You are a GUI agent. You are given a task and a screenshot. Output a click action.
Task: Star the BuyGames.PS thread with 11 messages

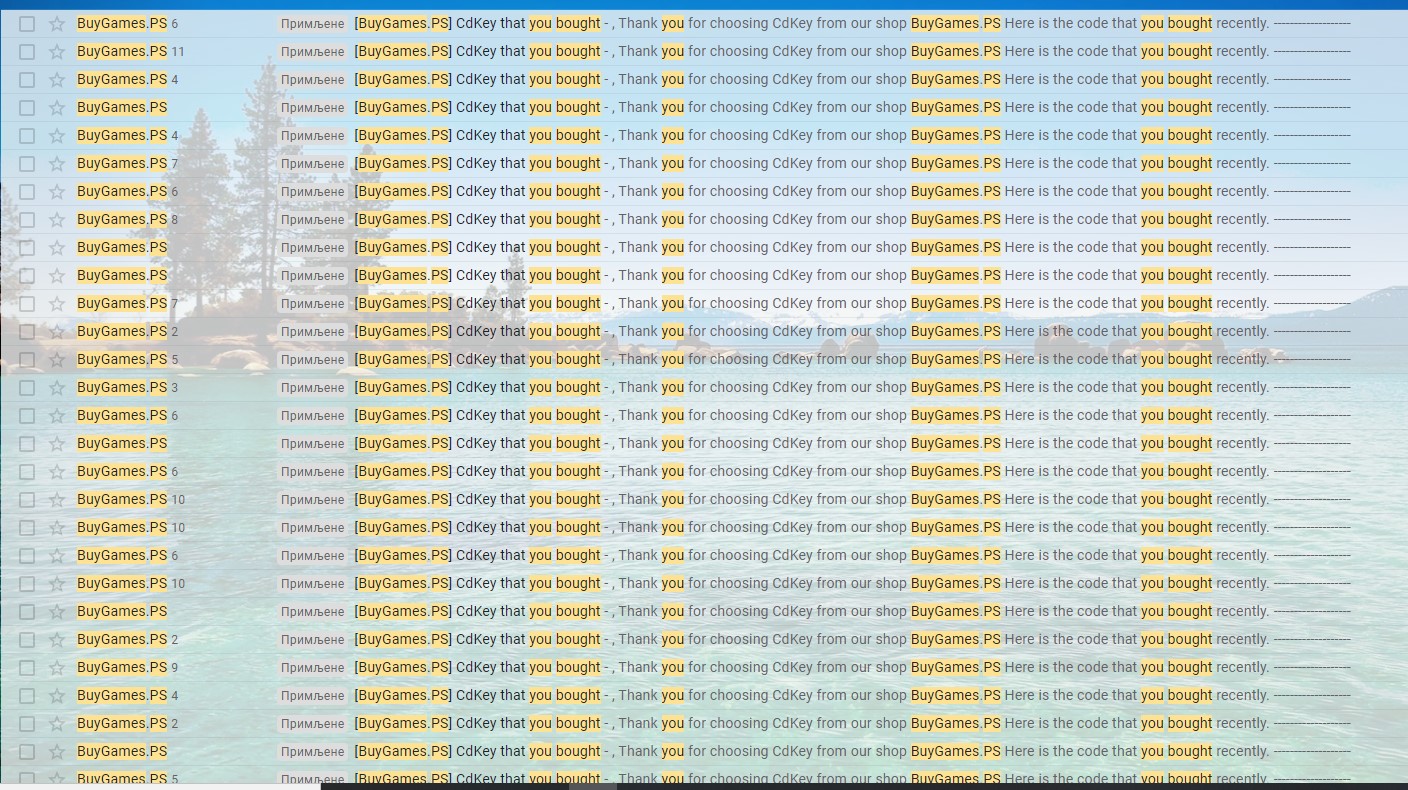coord(57,51)
